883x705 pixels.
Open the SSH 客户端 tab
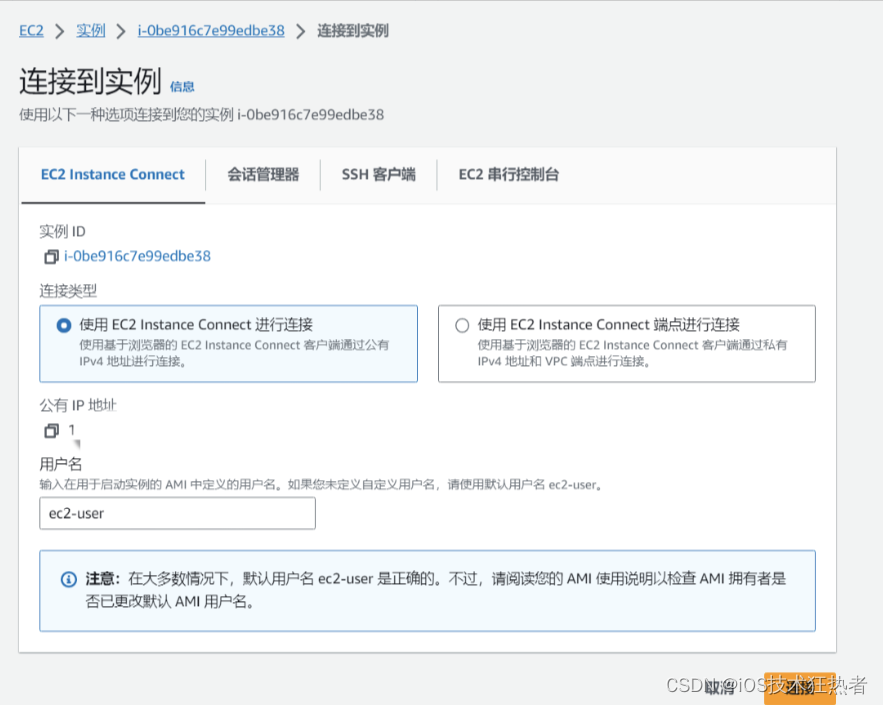pyautogui.click(x=378, y=174)
